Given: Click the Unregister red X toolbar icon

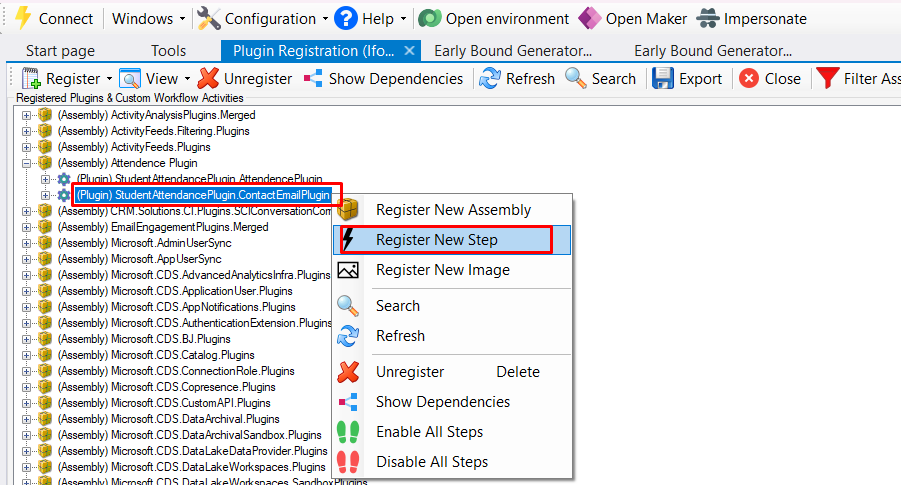Looking at the screenshot, I should coord(208,78).
